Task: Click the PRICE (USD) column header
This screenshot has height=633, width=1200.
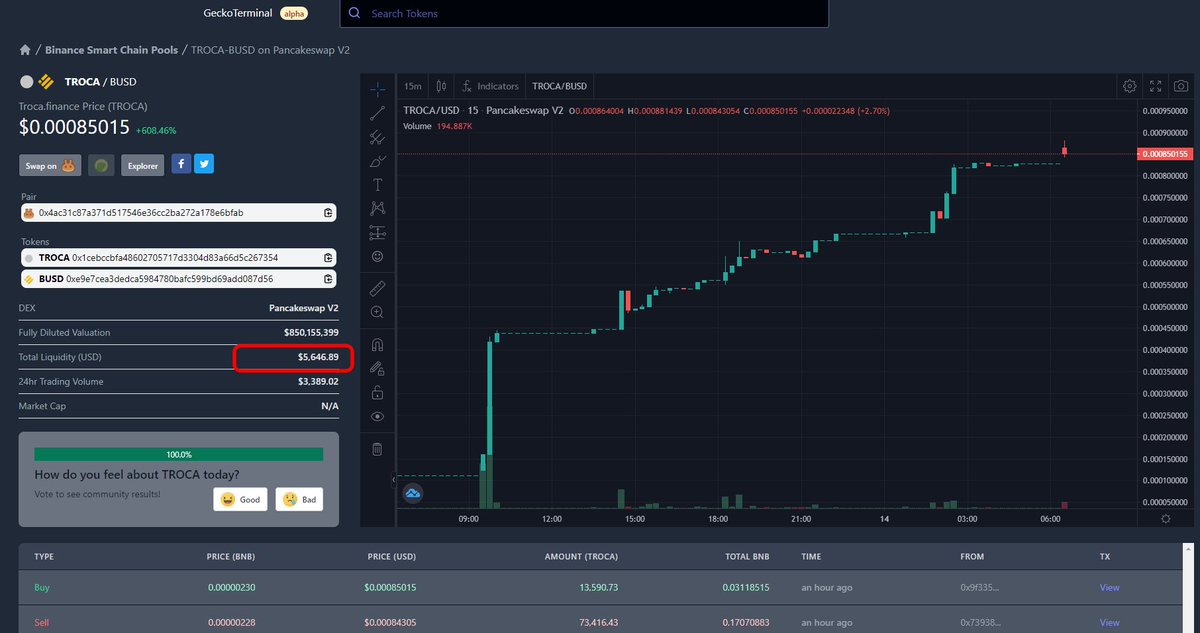Action: point(392,557)
